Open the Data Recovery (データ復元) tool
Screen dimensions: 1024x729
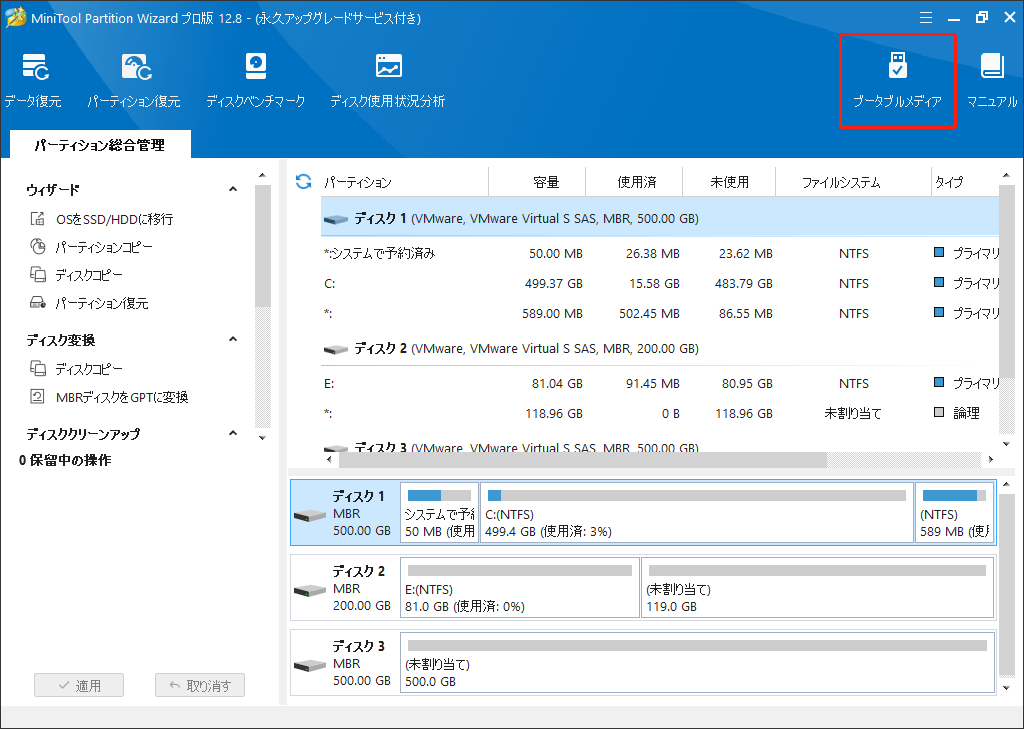point(34,80)
